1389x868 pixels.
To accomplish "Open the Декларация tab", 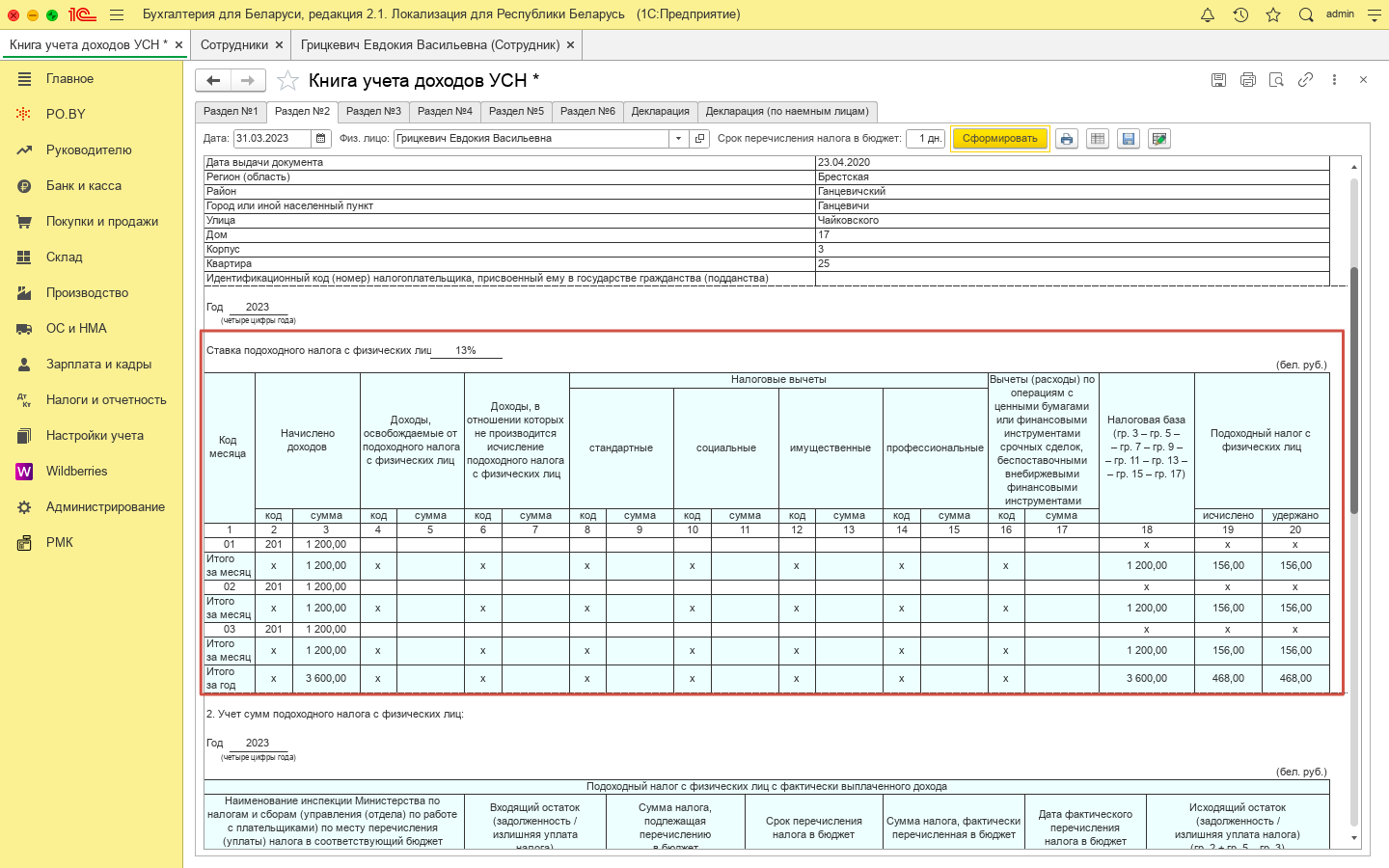I will (x=660, y=112).
